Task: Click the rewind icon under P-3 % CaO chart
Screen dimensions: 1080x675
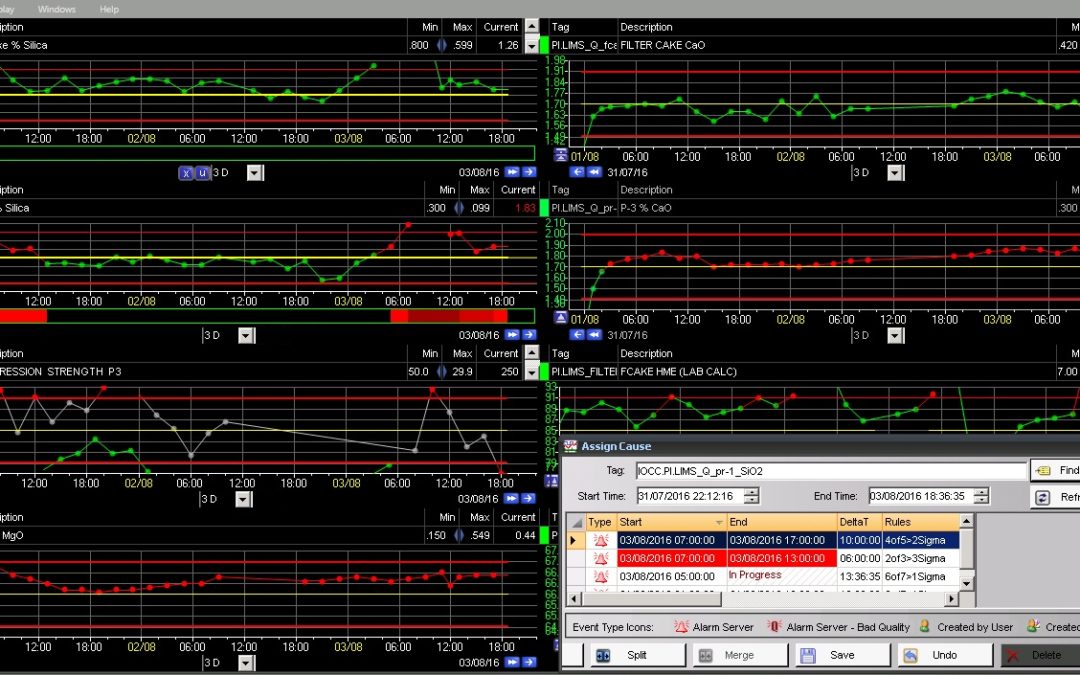Action: [x=594, y=335]
